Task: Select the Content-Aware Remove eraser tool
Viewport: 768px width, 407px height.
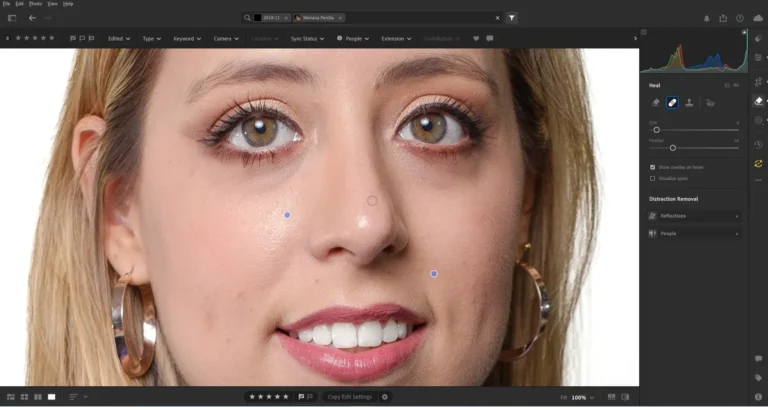Action: pos(656,102)
